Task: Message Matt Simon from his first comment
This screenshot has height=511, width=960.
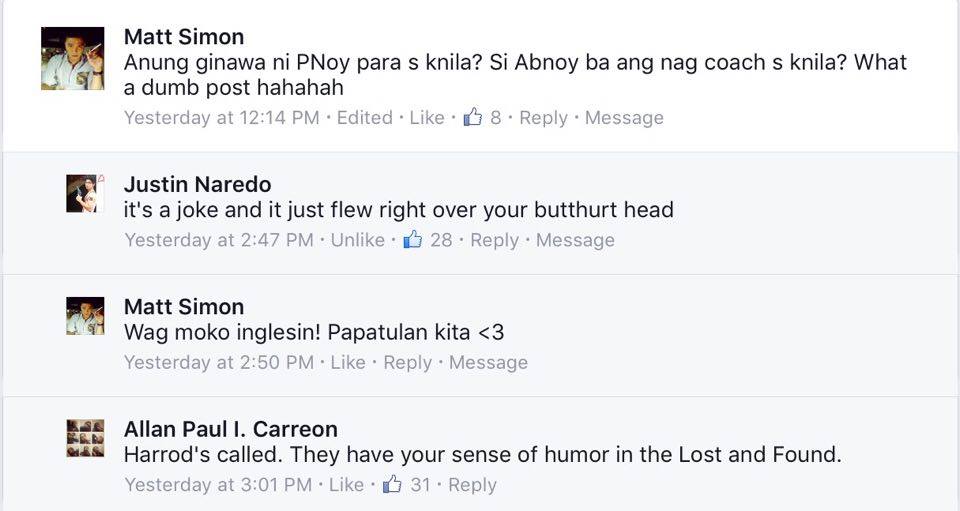Action: tap(624, 117)
